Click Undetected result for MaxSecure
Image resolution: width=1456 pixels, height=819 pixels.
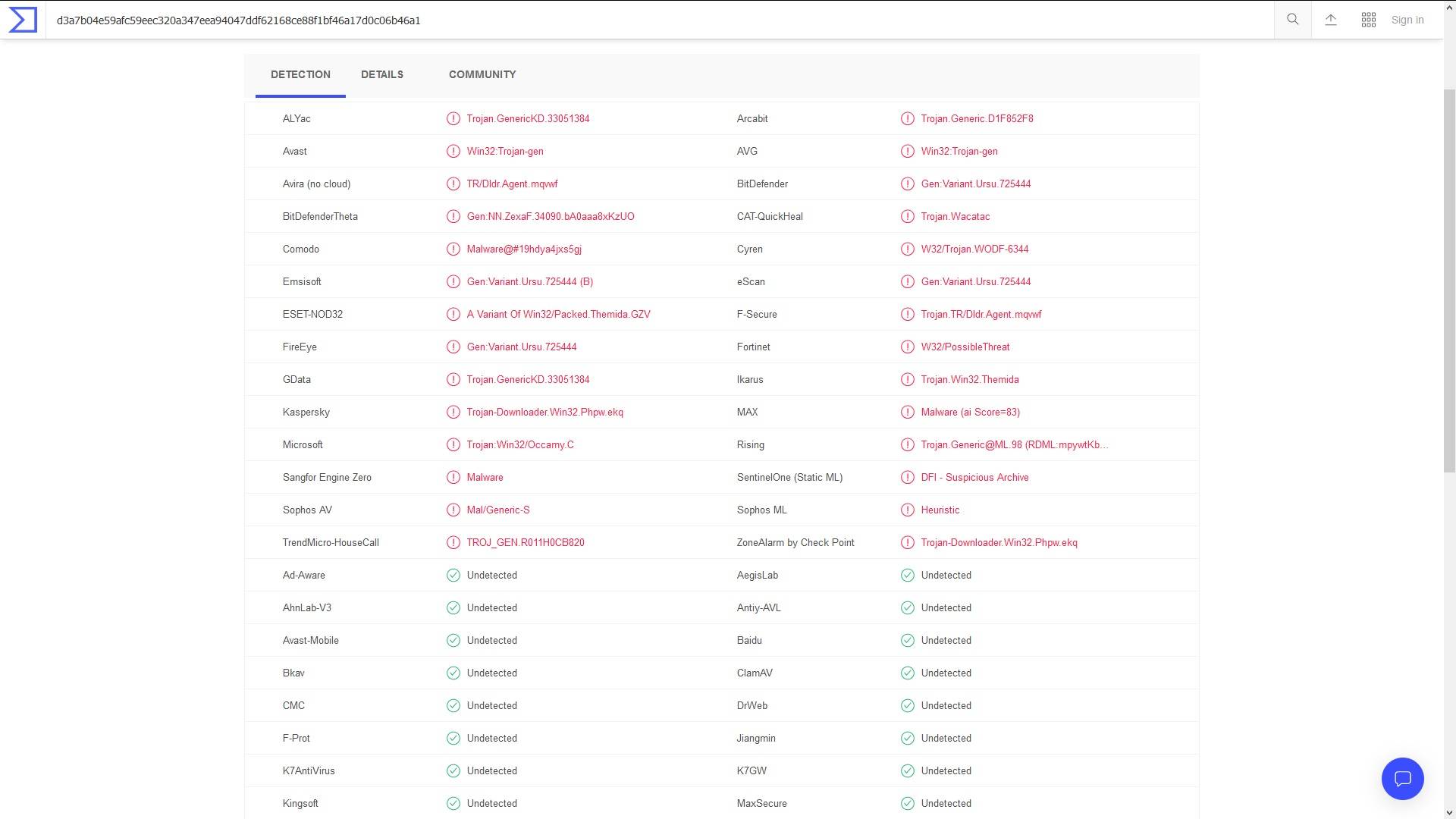(946, 804)
